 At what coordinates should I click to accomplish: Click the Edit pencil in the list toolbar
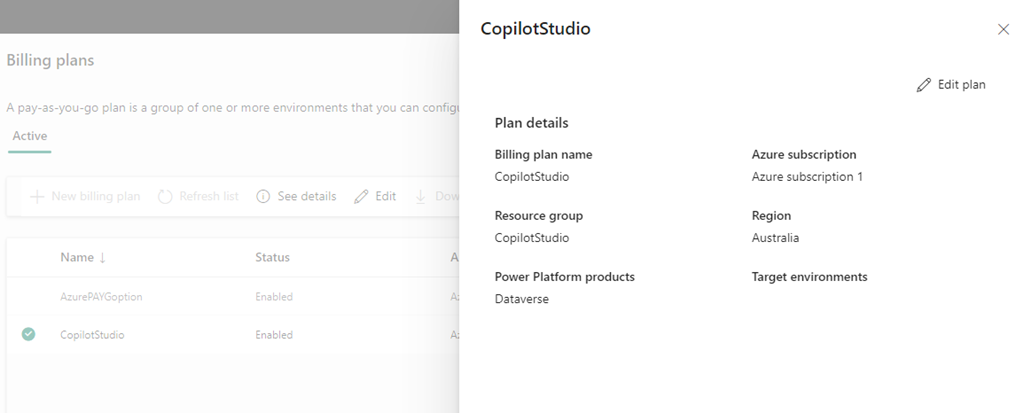coord(361,196)
